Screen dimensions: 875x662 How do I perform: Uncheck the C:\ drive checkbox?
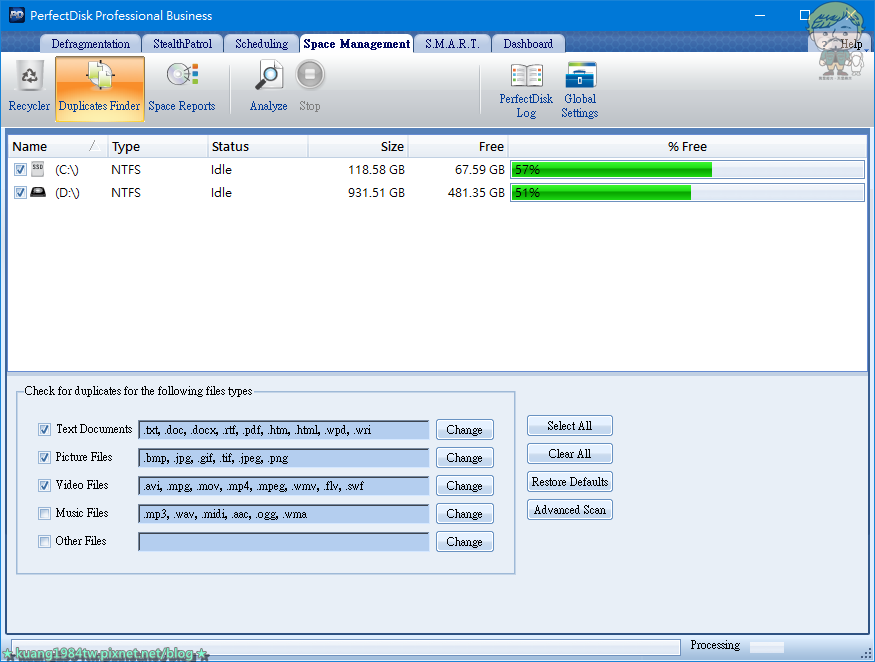tap(20, 170)
